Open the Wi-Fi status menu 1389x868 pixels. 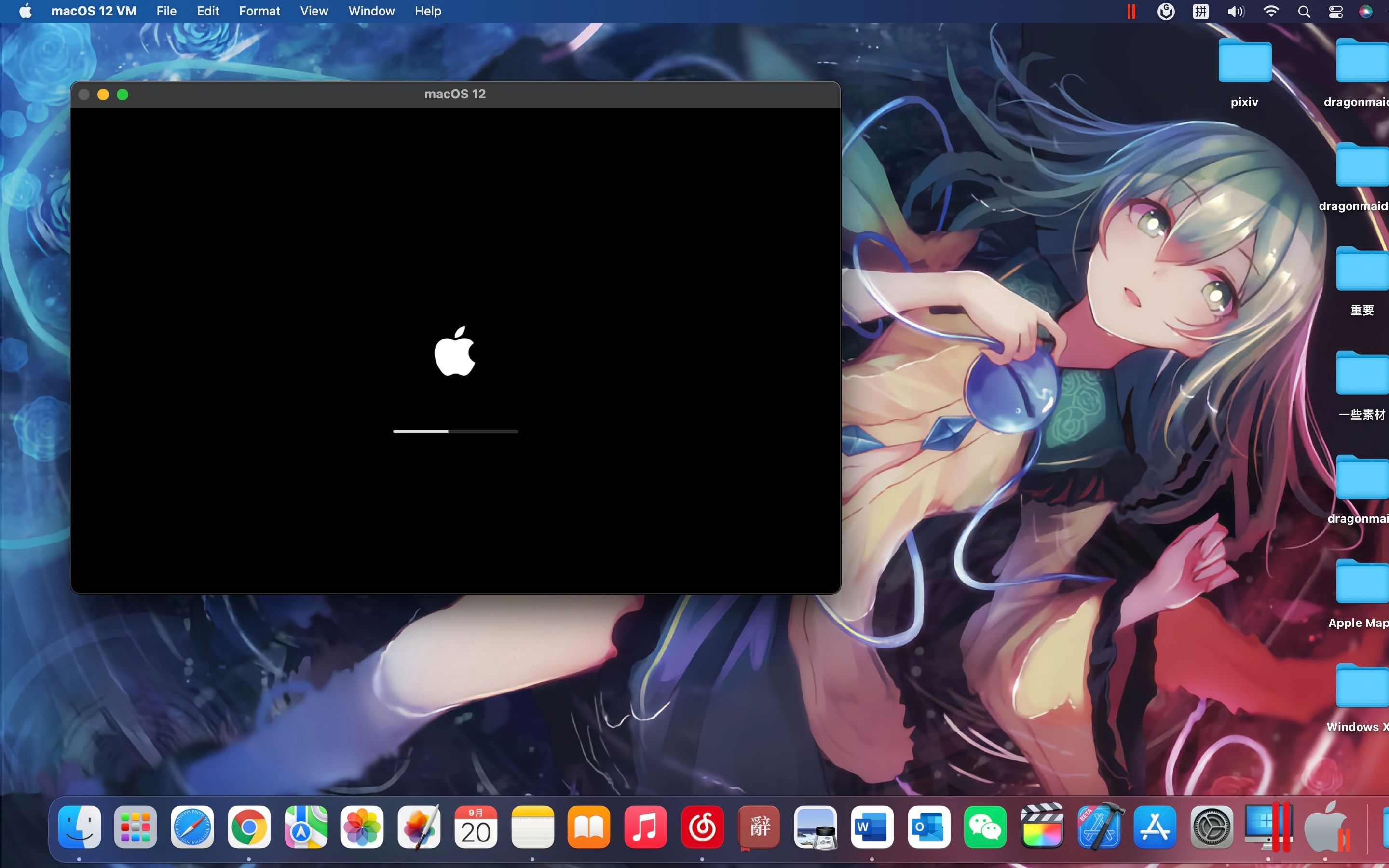(1271, 12)
